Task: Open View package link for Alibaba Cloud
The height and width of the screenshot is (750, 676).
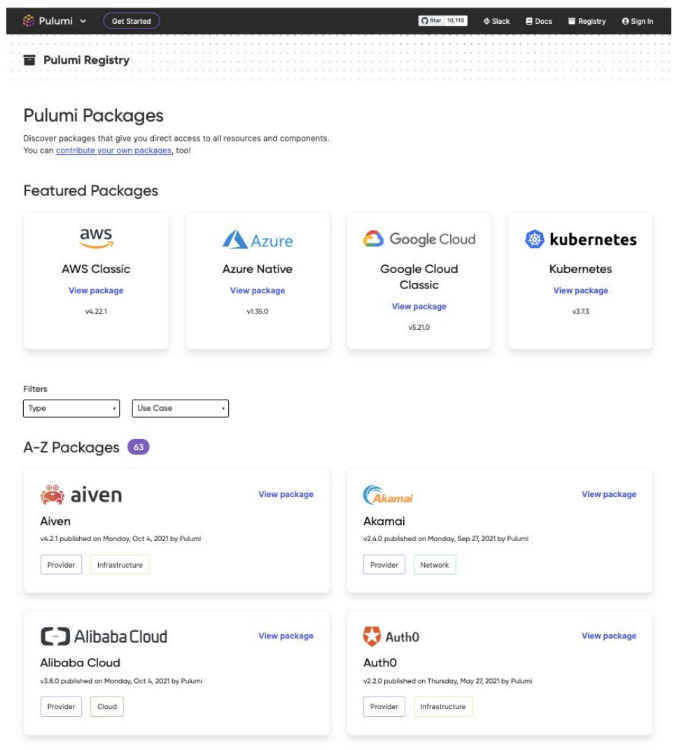Action: pyautogui.click(x=286, y=636)
